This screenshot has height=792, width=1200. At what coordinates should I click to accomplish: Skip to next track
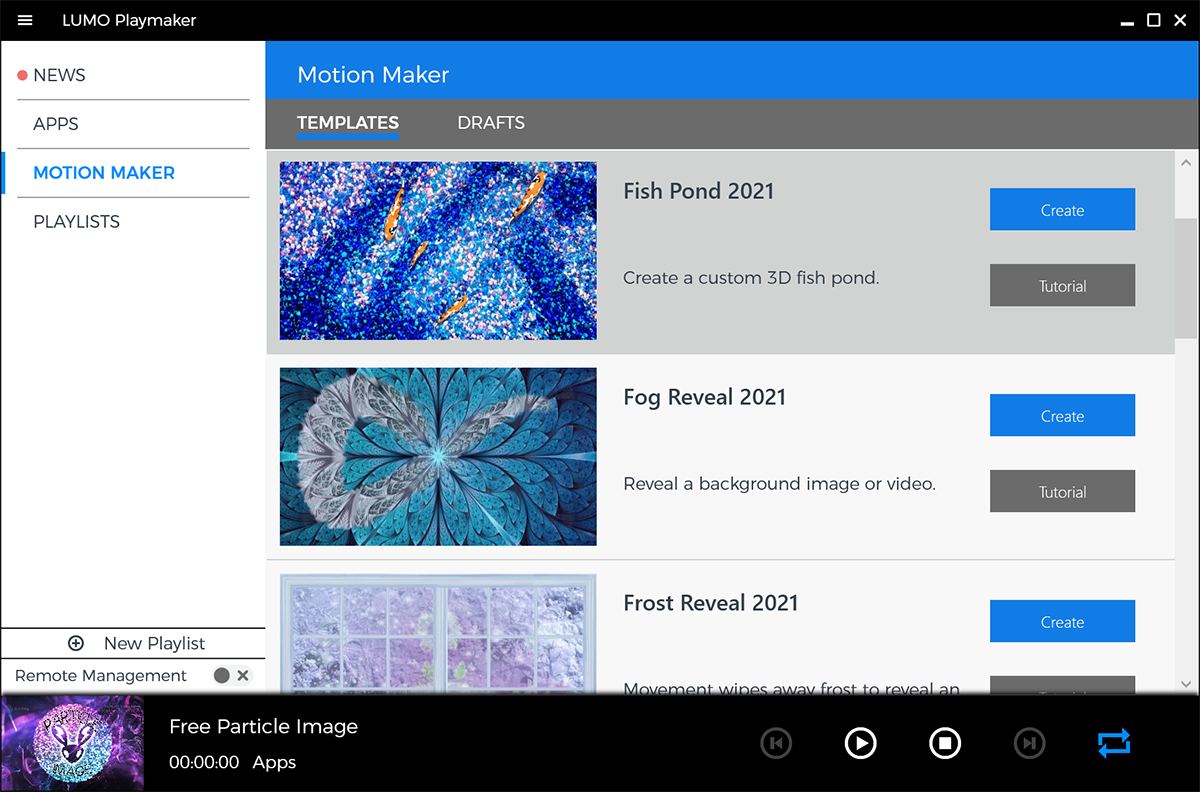pyautogui.click(x=1029, y=743)
